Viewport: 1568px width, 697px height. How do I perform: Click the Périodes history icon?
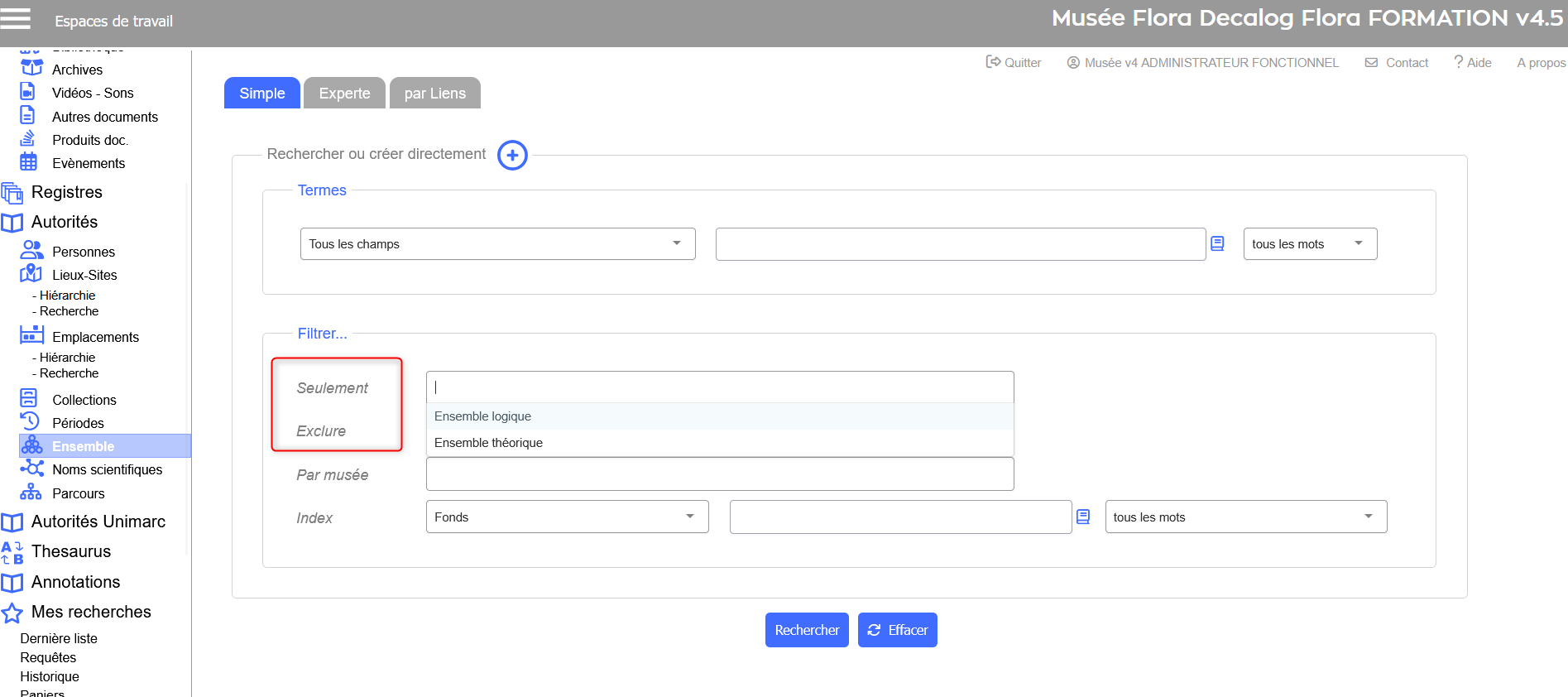pyautogui.click(x=30, y=422)
